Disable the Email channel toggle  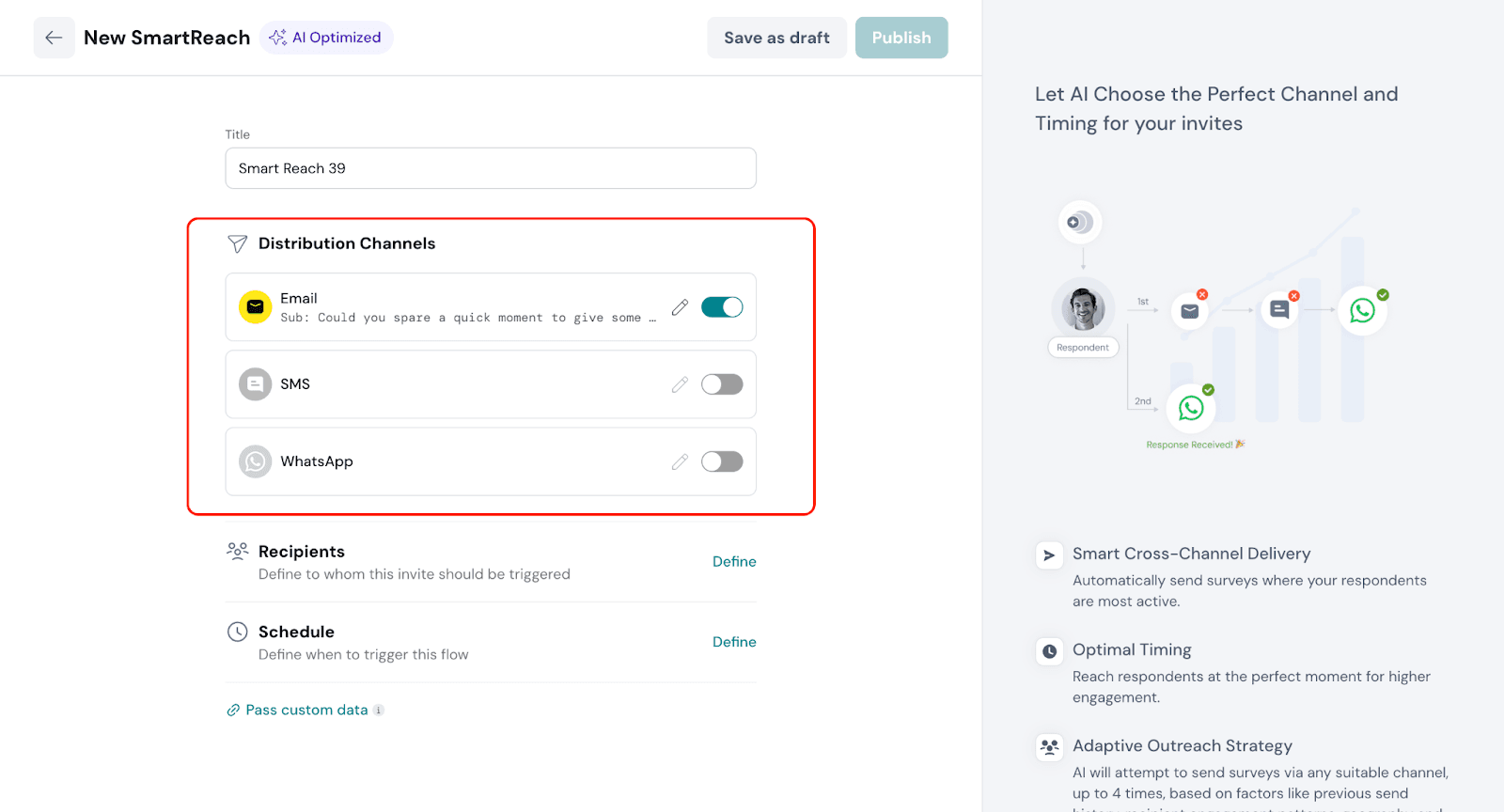tap(722, 307)
